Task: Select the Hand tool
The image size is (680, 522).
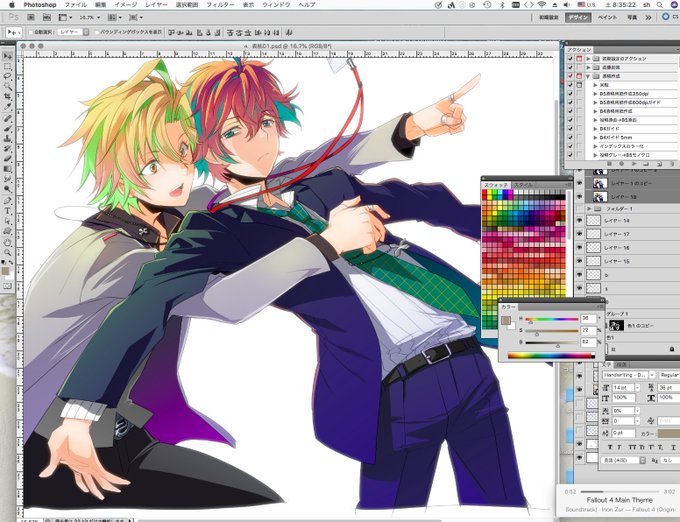Action: [x=8, y=242]
